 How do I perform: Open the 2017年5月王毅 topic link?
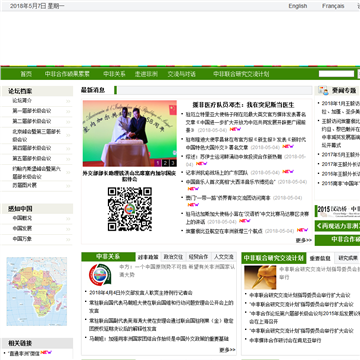pos(341,155)
